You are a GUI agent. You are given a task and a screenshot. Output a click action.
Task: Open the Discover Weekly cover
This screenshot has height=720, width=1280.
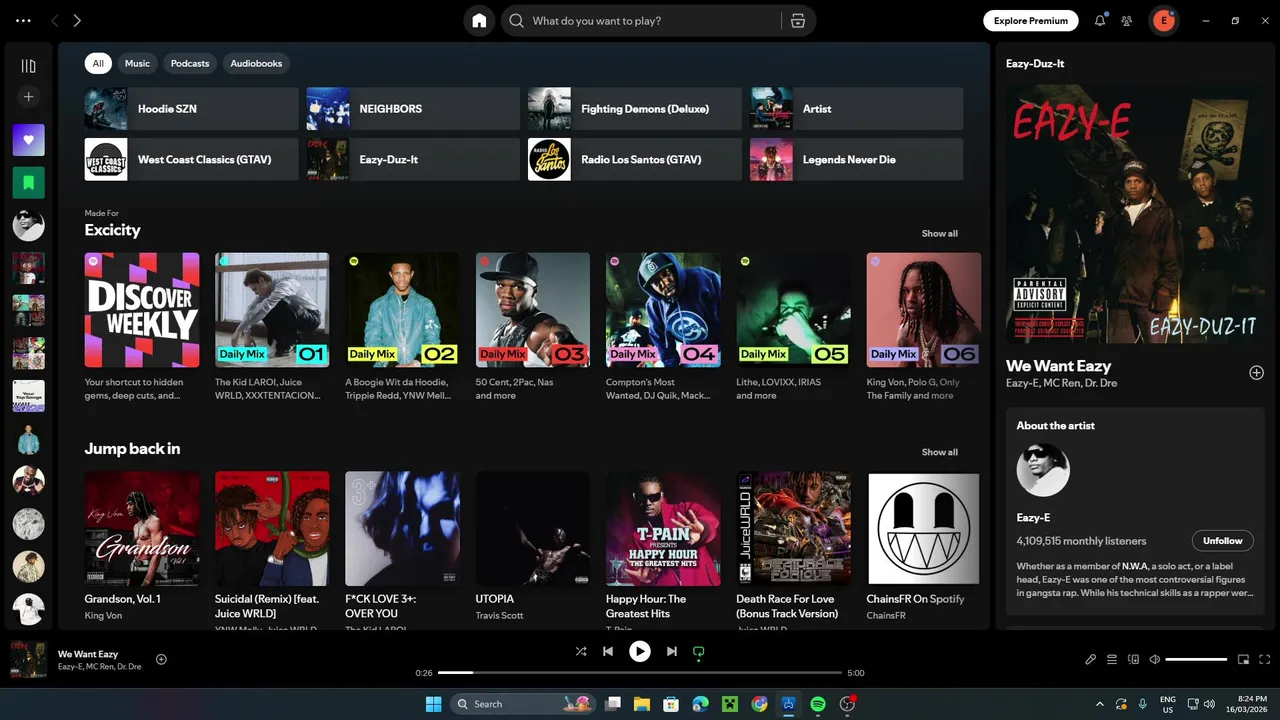pos(142,310)
